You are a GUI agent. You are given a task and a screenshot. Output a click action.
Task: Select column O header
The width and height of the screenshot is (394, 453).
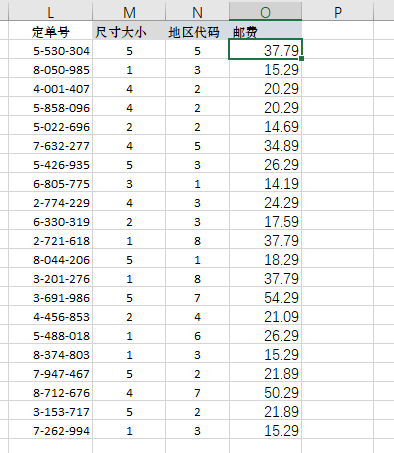click(265, 12)
